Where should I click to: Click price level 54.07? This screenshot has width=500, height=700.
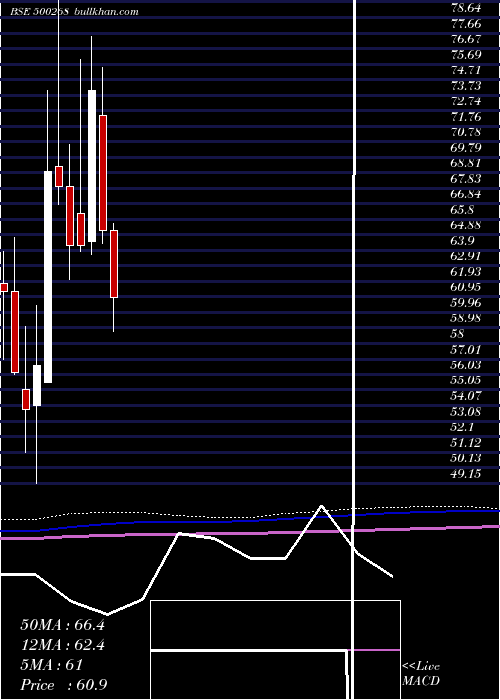click(x=466, y=396)
